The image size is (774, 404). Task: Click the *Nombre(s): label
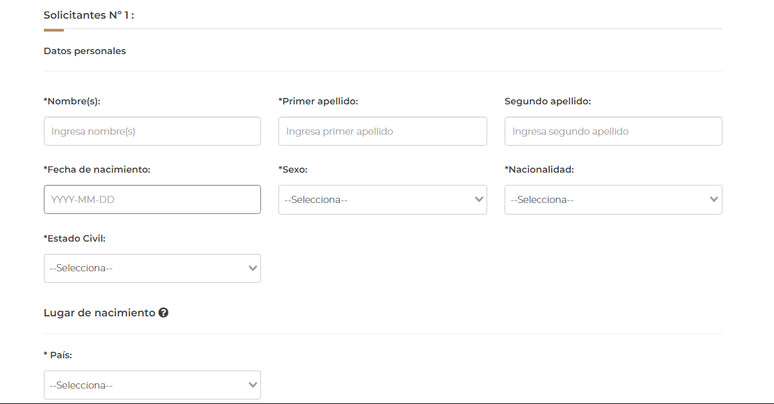[x=72, y=101]
